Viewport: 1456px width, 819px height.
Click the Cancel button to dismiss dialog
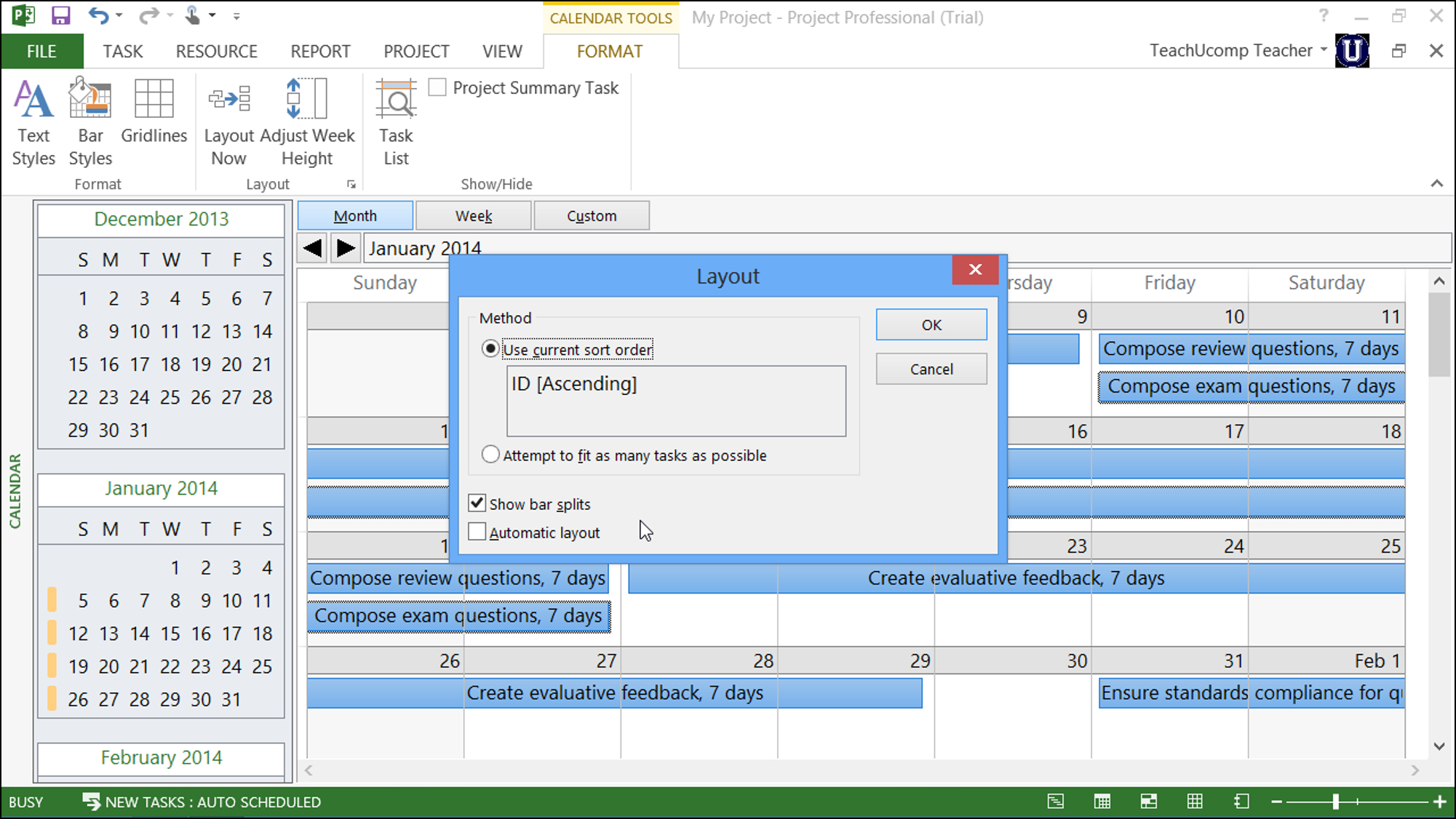tap(931, 369)
